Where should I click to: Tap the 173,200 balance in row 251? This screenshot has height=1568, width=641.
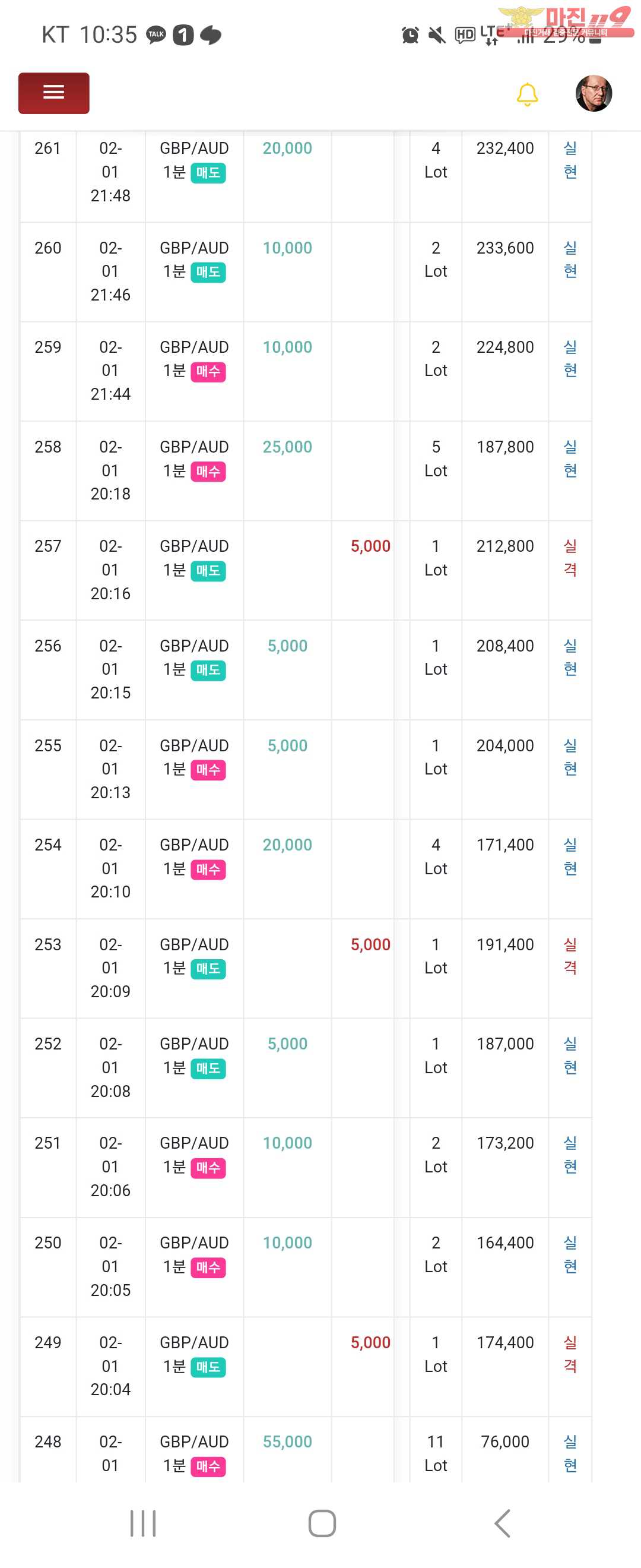click(504, 1143)
